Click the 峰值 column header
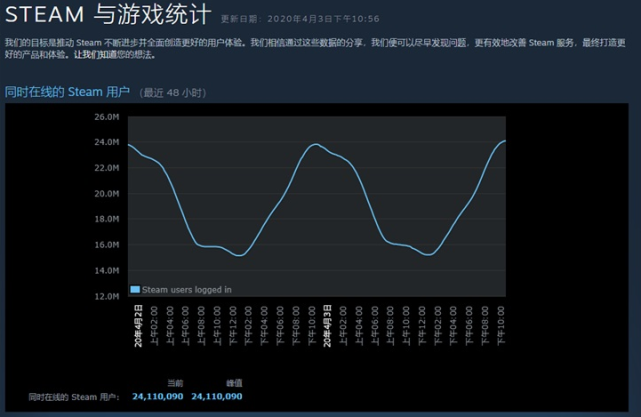Screen dimensions: 641x417 pyautogui.click(x=234, y=383)
